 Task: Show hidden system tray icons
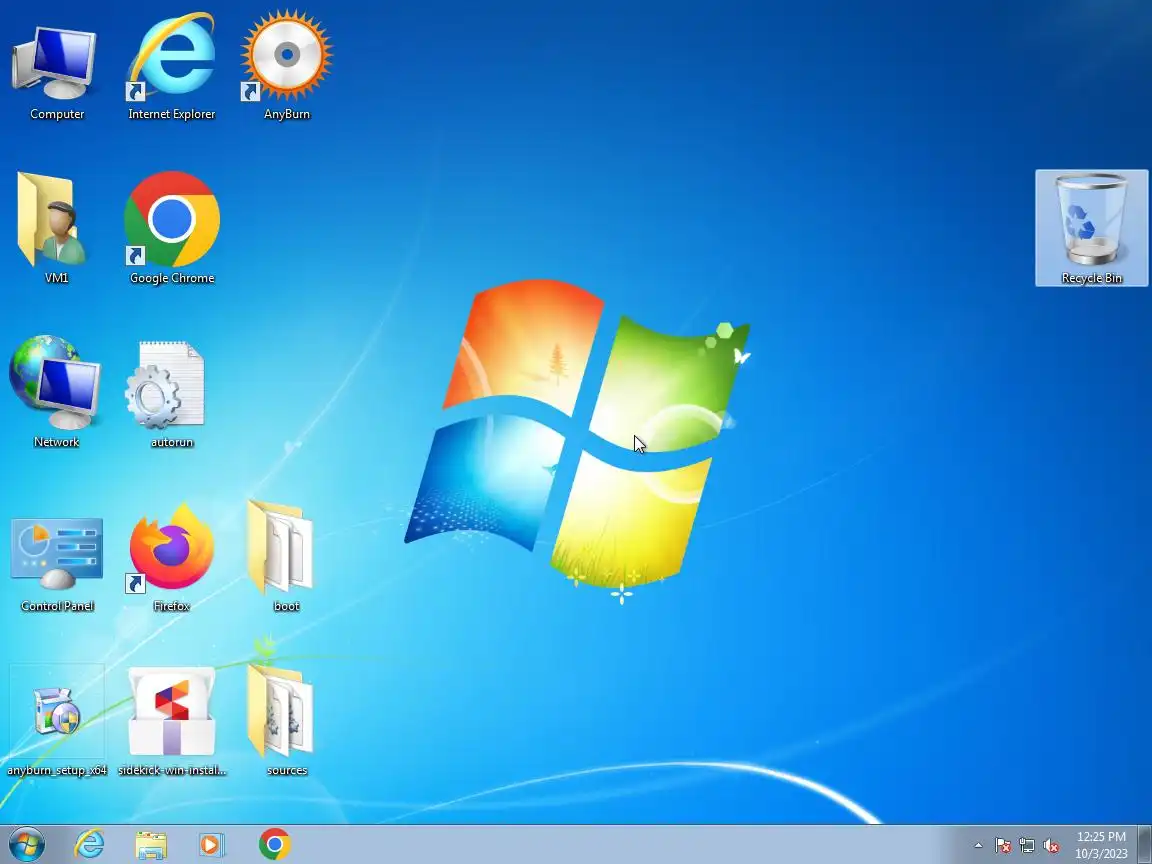[978, 846]
